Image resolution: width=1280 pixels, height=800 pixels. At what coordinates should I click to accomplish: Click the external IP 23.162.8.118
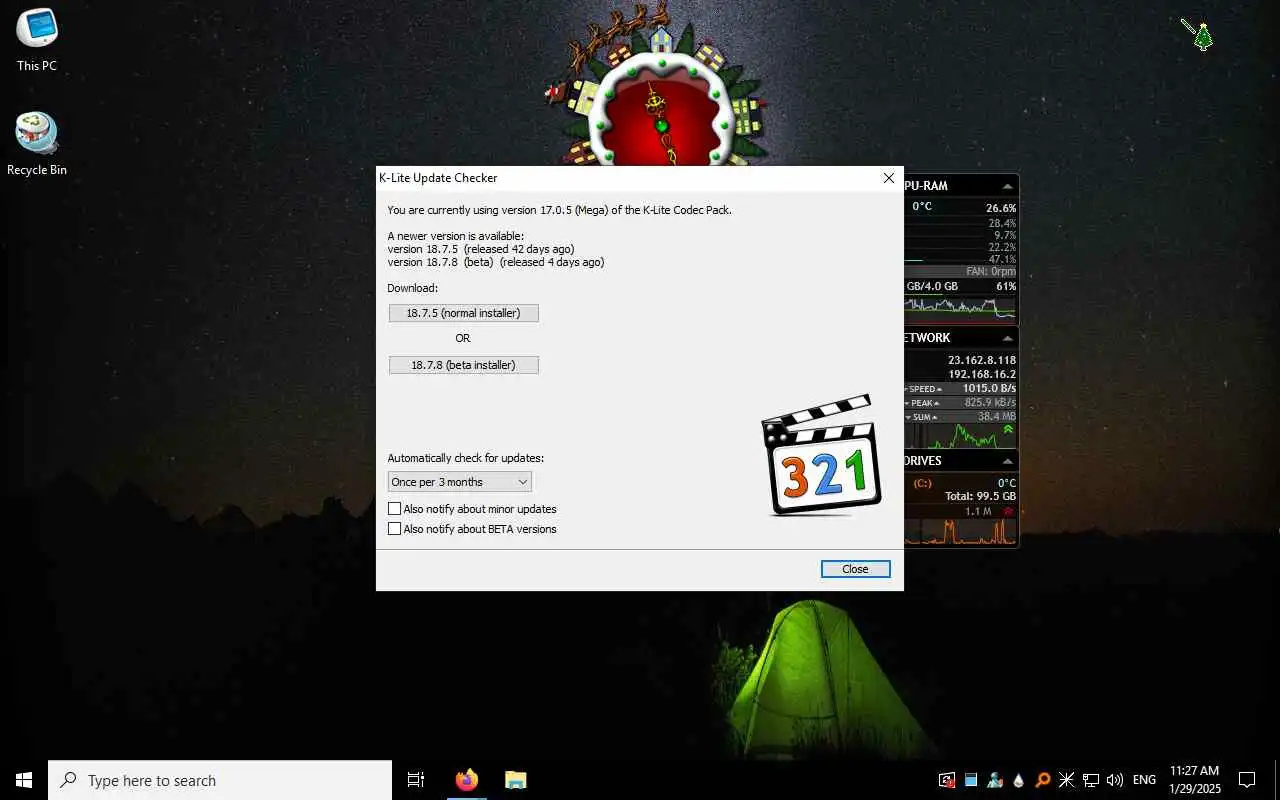pyautogui.click(x=982, y=360)
